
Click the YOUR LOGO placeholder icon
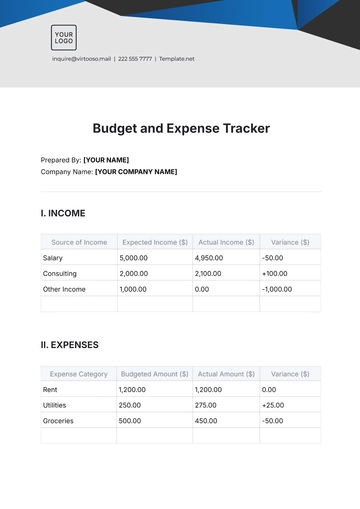64,37
